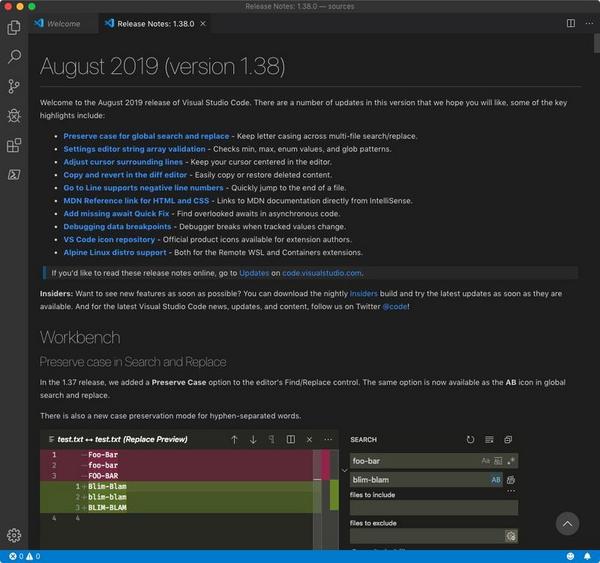600x563 pixels.
Task: Follow Adjust cursor surrounding lines link
Action: tap(123, 162)
